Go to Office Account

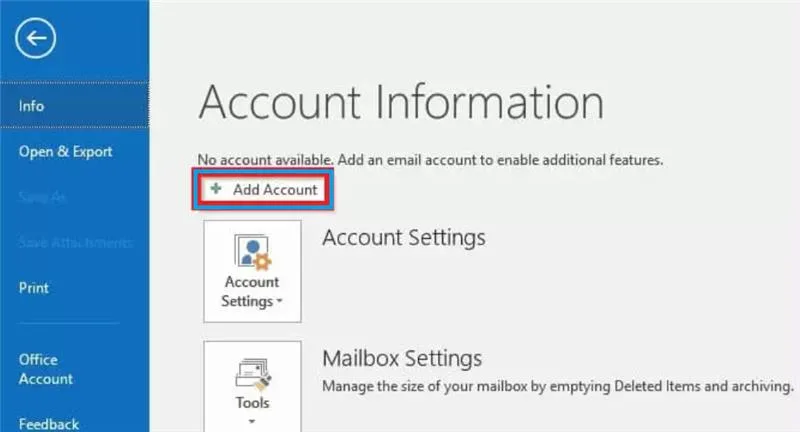point(46,369)
